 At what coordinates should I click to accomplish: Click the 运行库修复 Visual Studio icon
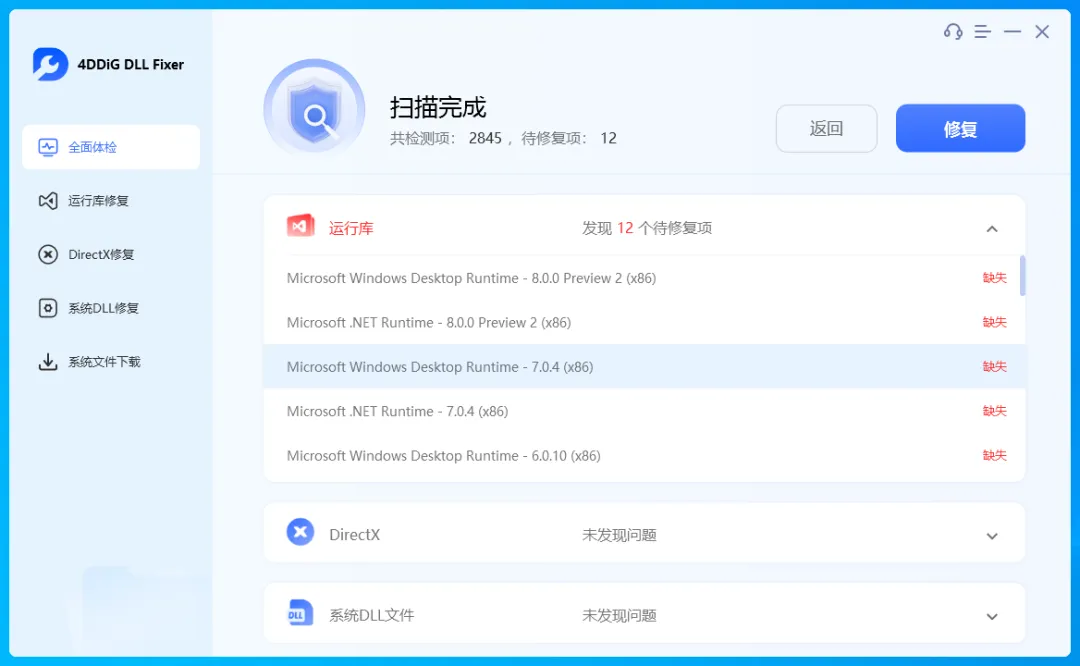click(x=48, y=201)
